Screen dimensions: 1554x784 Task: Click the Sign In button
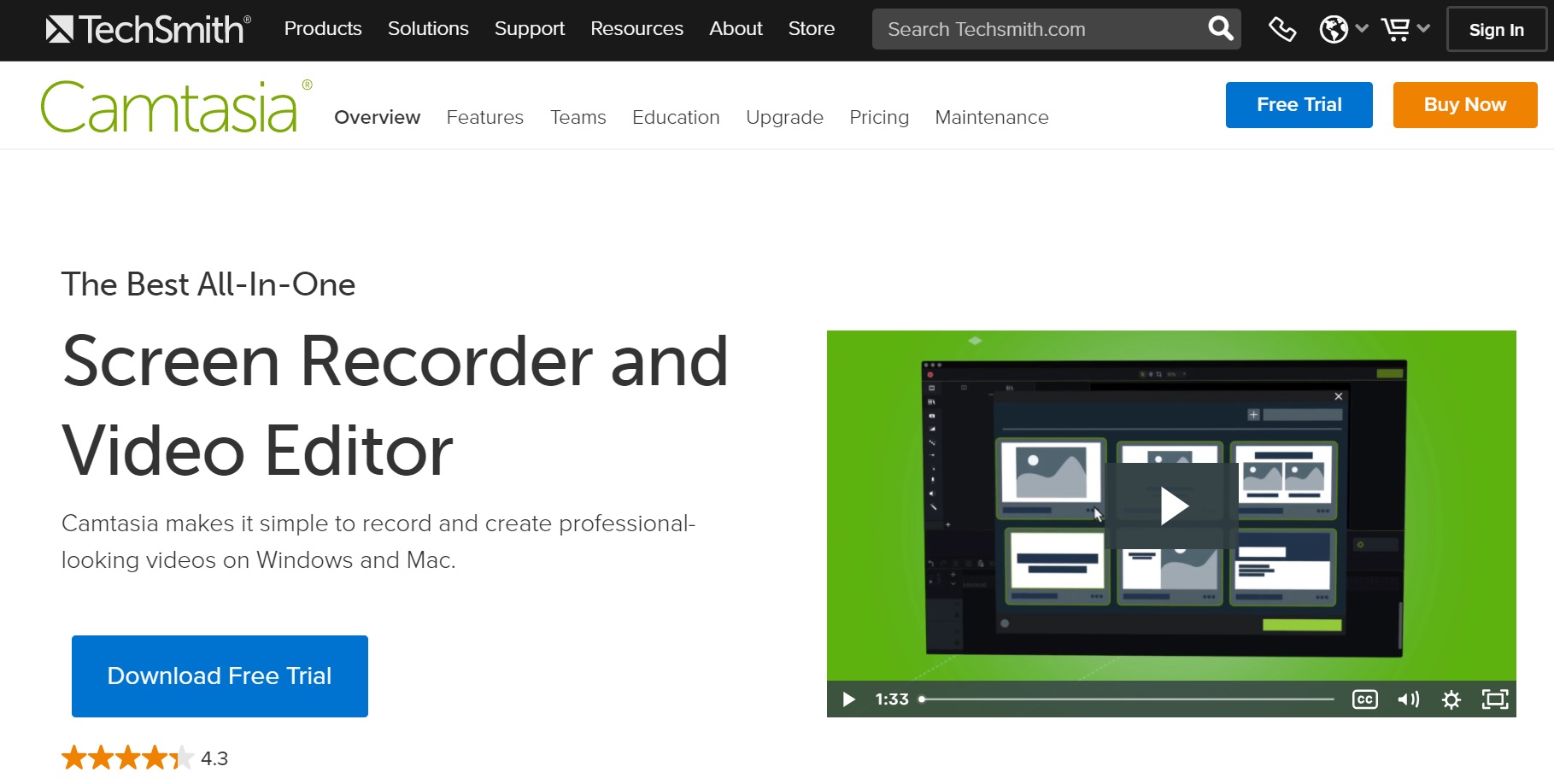[x=1497, y=30]
